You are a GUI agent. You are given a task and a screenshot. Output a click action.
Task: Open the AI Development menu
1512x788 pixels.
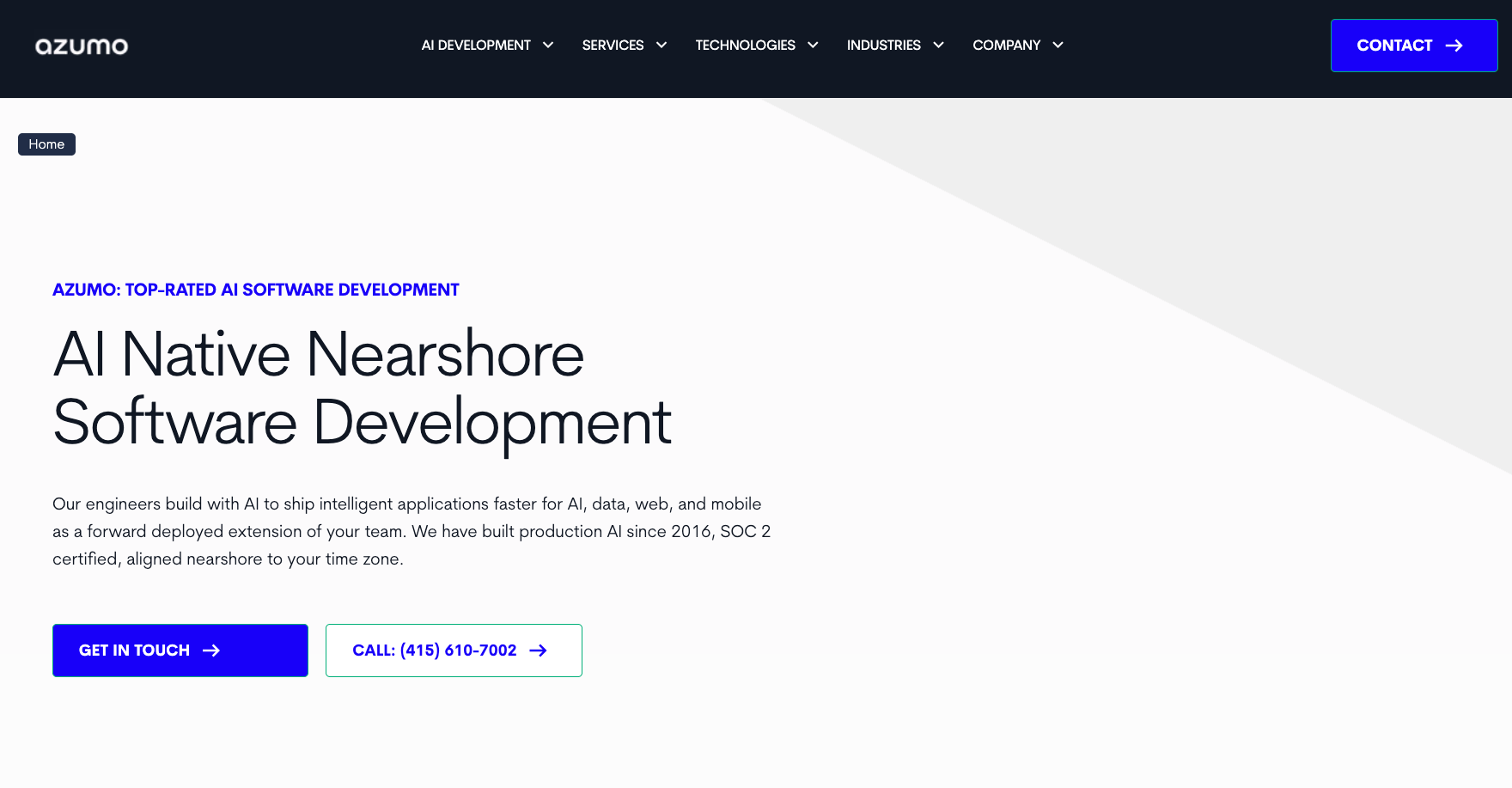476,46
